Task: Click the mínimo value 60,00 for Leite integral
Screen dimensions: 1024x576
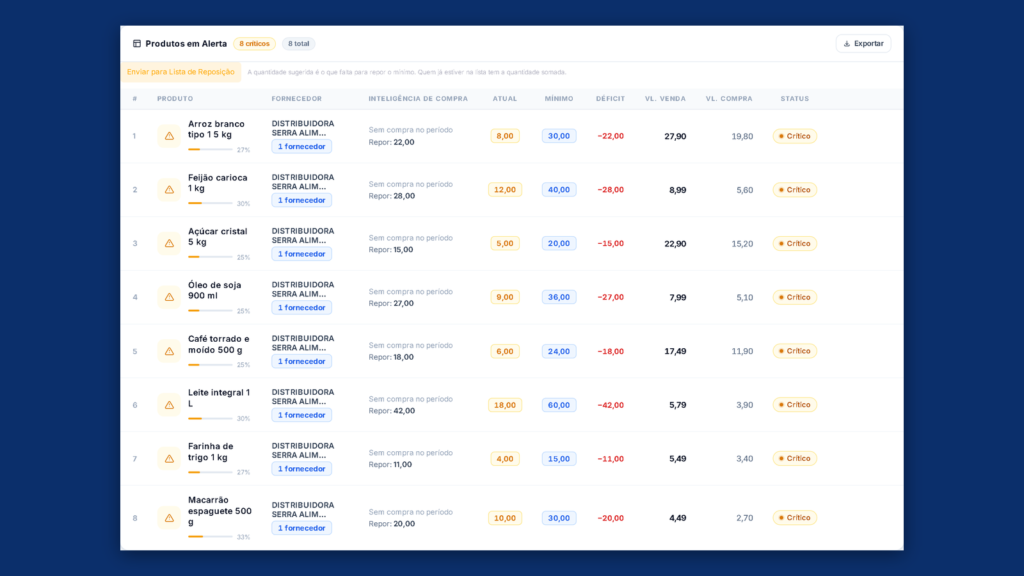Action: click(x=558, y=405)
